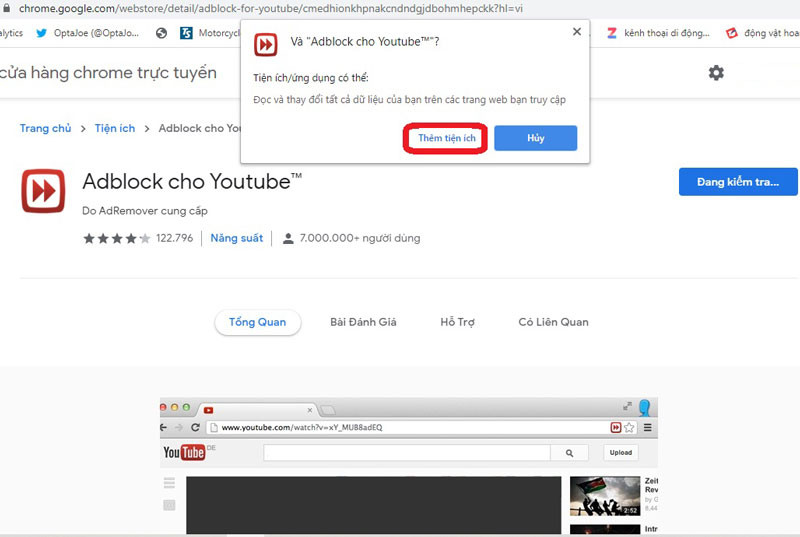Click the preview tab close X
Screen dimensions: 800x537
click(310, 410)
